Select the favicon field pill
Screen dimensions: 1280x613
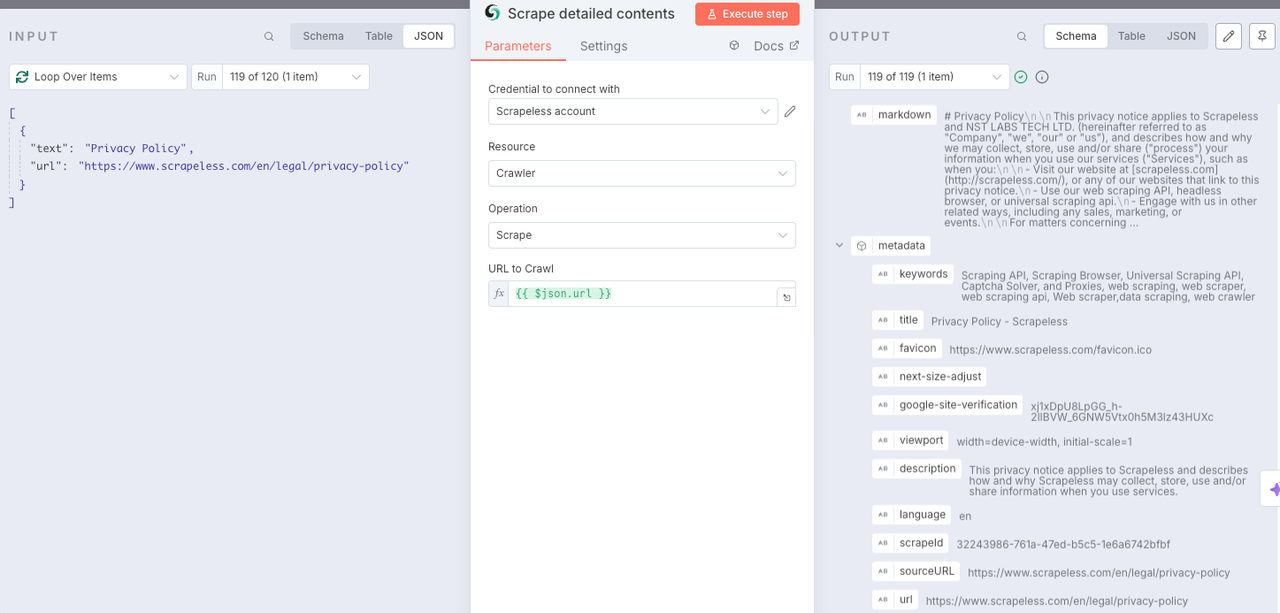[907, 348]
